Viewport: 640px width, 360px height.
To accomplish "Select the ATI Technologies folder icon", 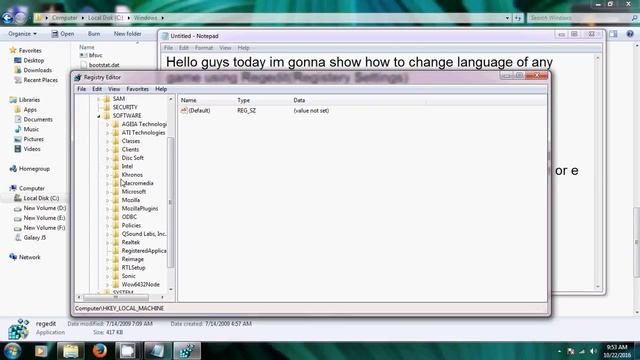I will pos(116,133).
